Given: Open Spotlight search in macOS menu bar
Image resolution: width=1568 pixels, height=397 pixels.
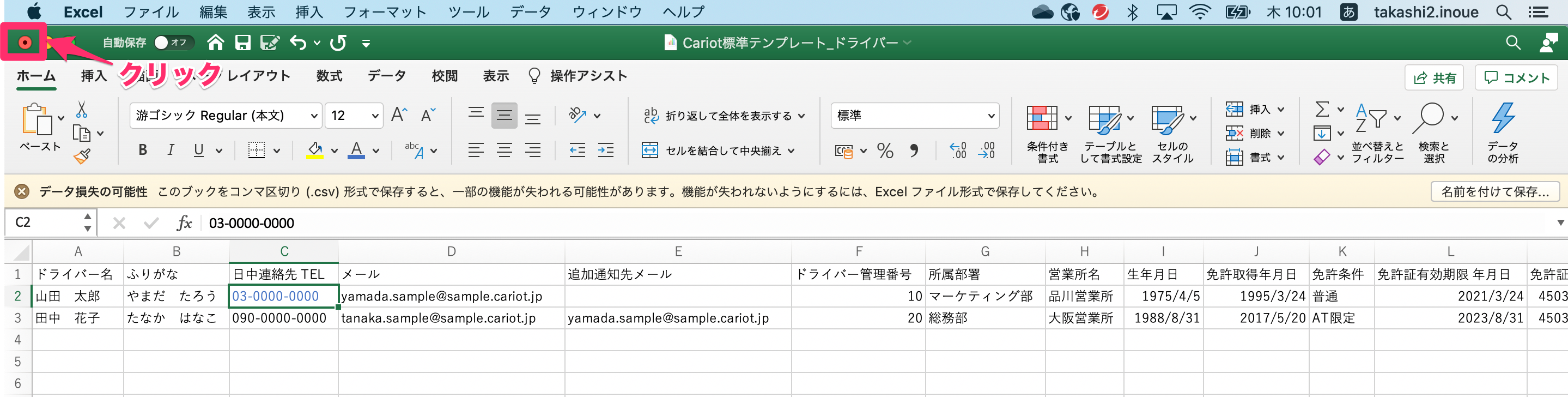Looking at the screenshot, I should pyautogui.click(x=1504, y=12).
